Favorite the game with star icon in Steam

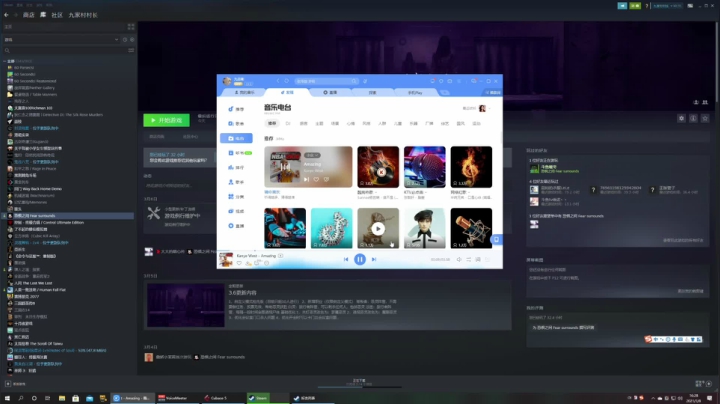[705, 118]
